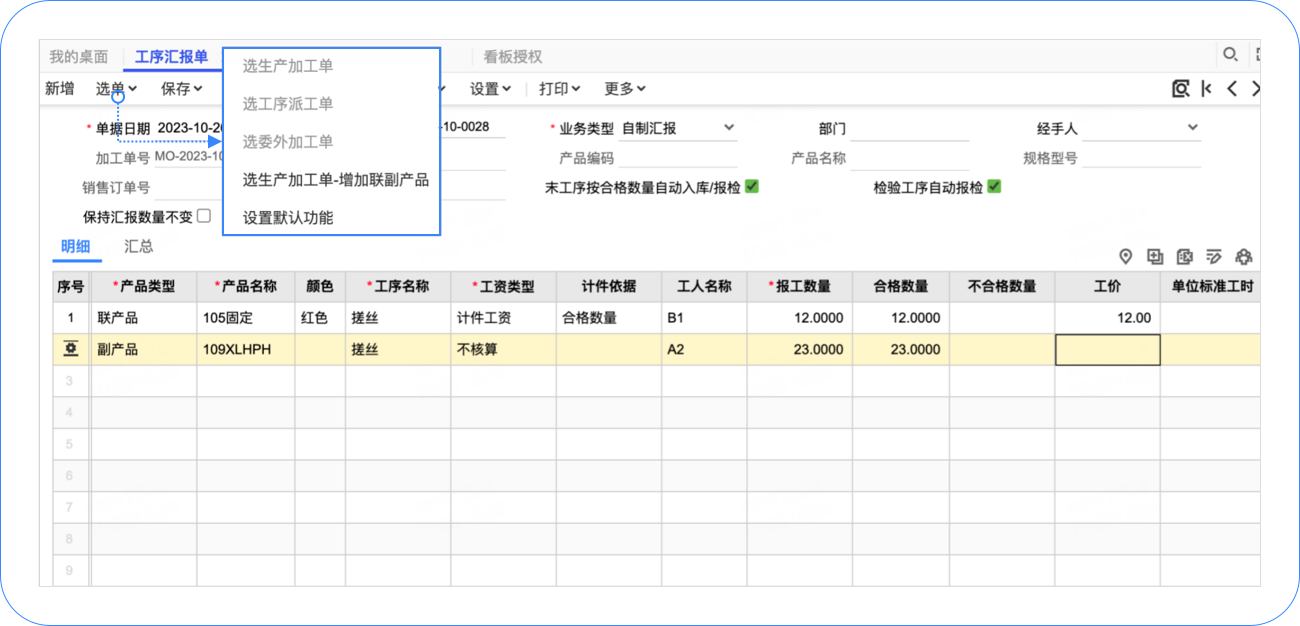Click the row settings icon in row 2
The image size is (1300, 626).
pyautogui.click(x=71, y=349)
